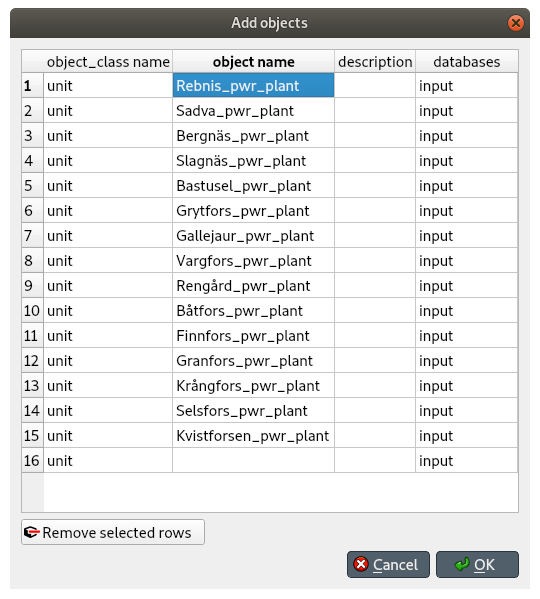Select the Sadva_pwr_plant cell

coord(254,110)
